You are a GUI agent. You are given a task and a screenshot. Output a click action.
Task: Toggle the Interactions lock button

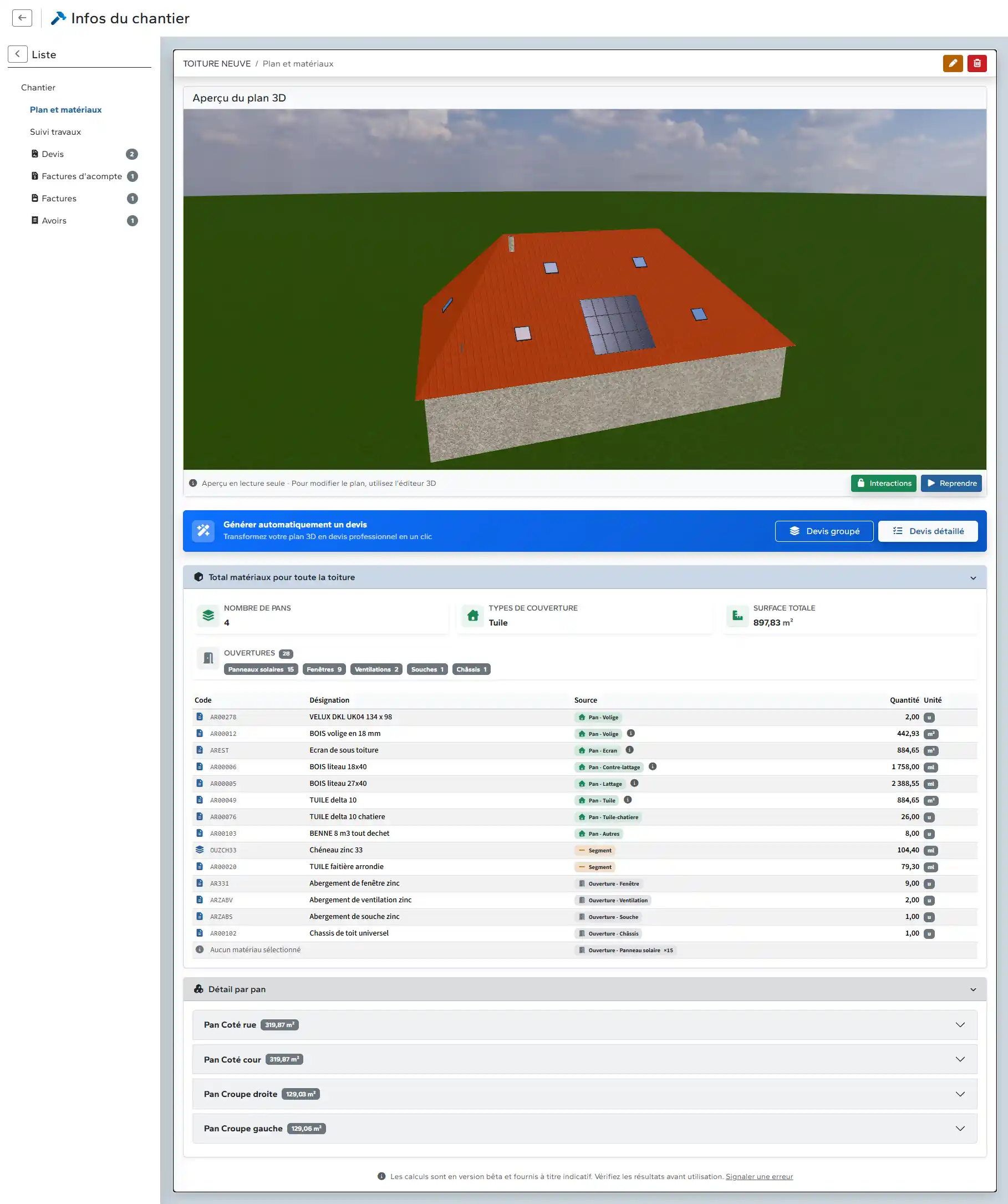click(x=883, y=484)
